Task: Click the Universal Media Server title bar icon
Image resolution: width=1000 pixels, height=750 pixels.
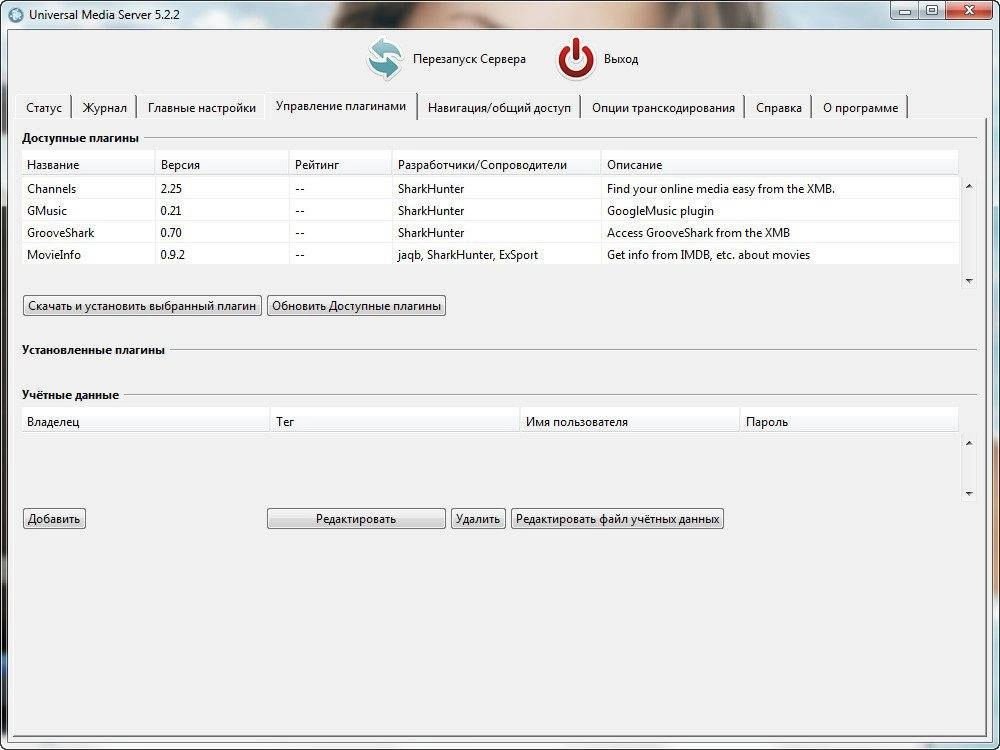Action: [x=17, y=14]
